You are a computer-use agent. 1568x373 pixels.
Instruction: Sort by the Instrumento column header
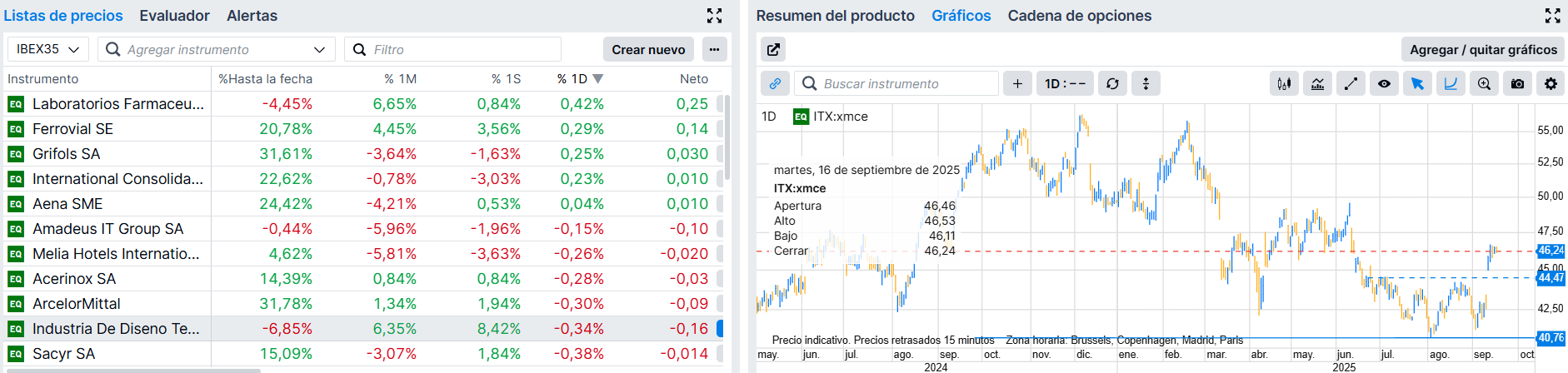pos(43,79)
